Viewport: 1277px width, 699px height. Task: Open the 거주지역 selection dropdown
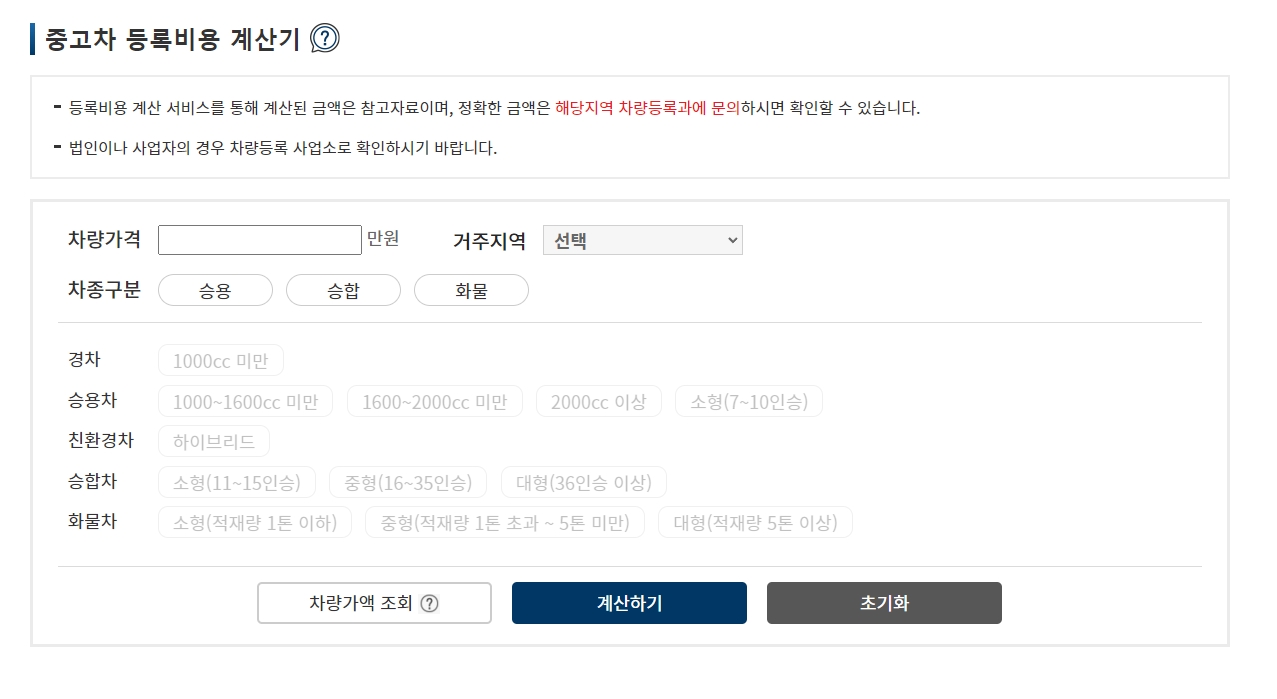tap(642, 240)
